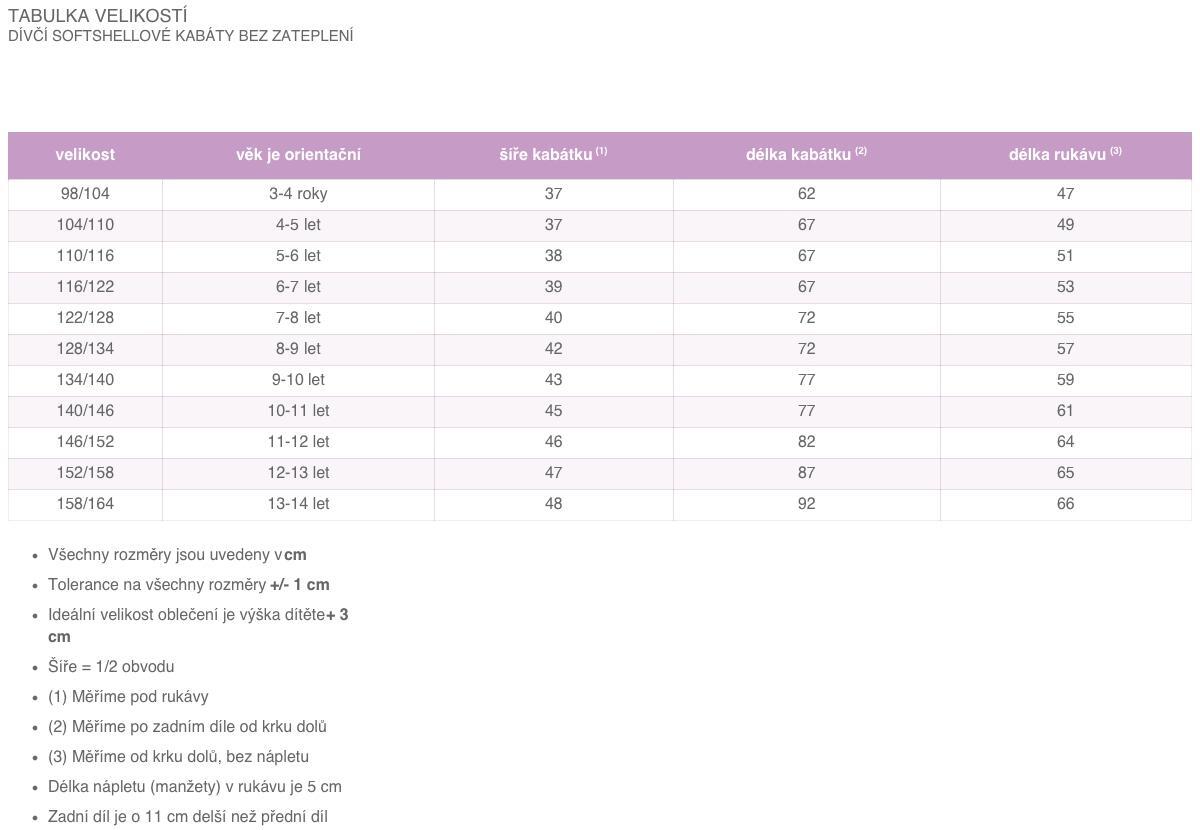Click age cell '7-8 let'

click(x=298, y=318)
